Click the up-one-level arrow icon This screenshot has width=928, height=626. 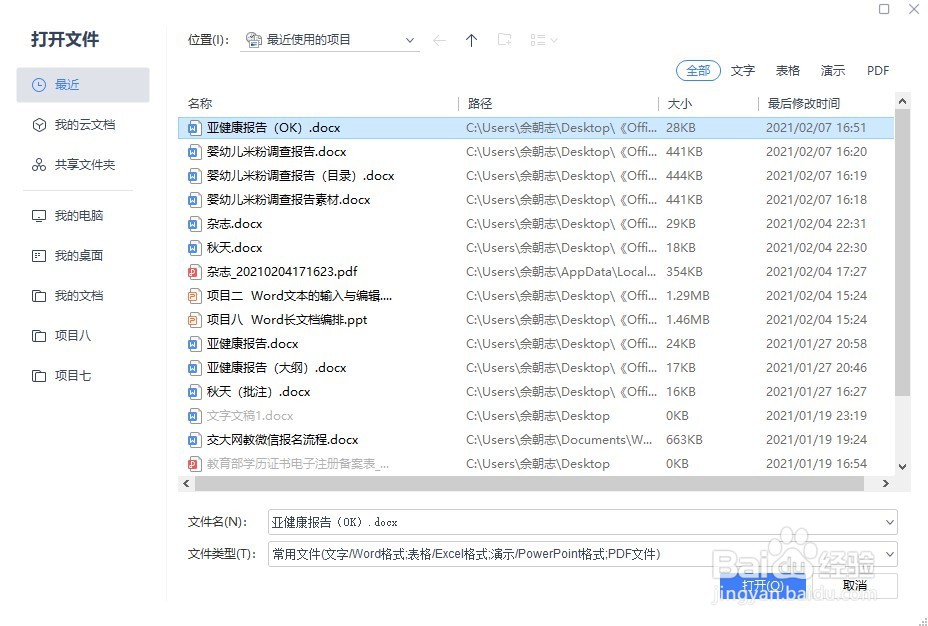tap(472, 39)
